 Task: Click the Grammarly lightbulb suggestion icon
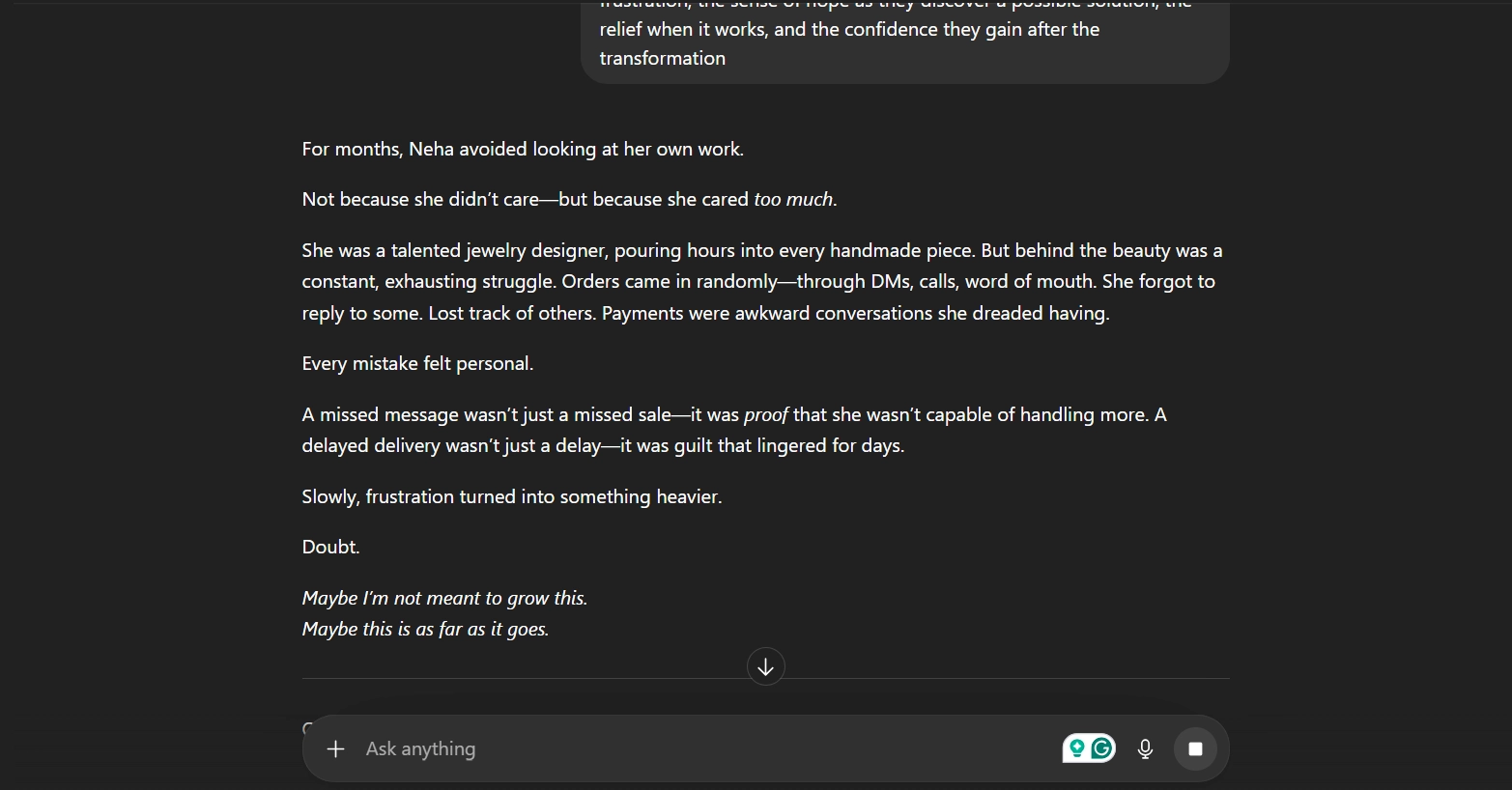(x=1076, y=748)
